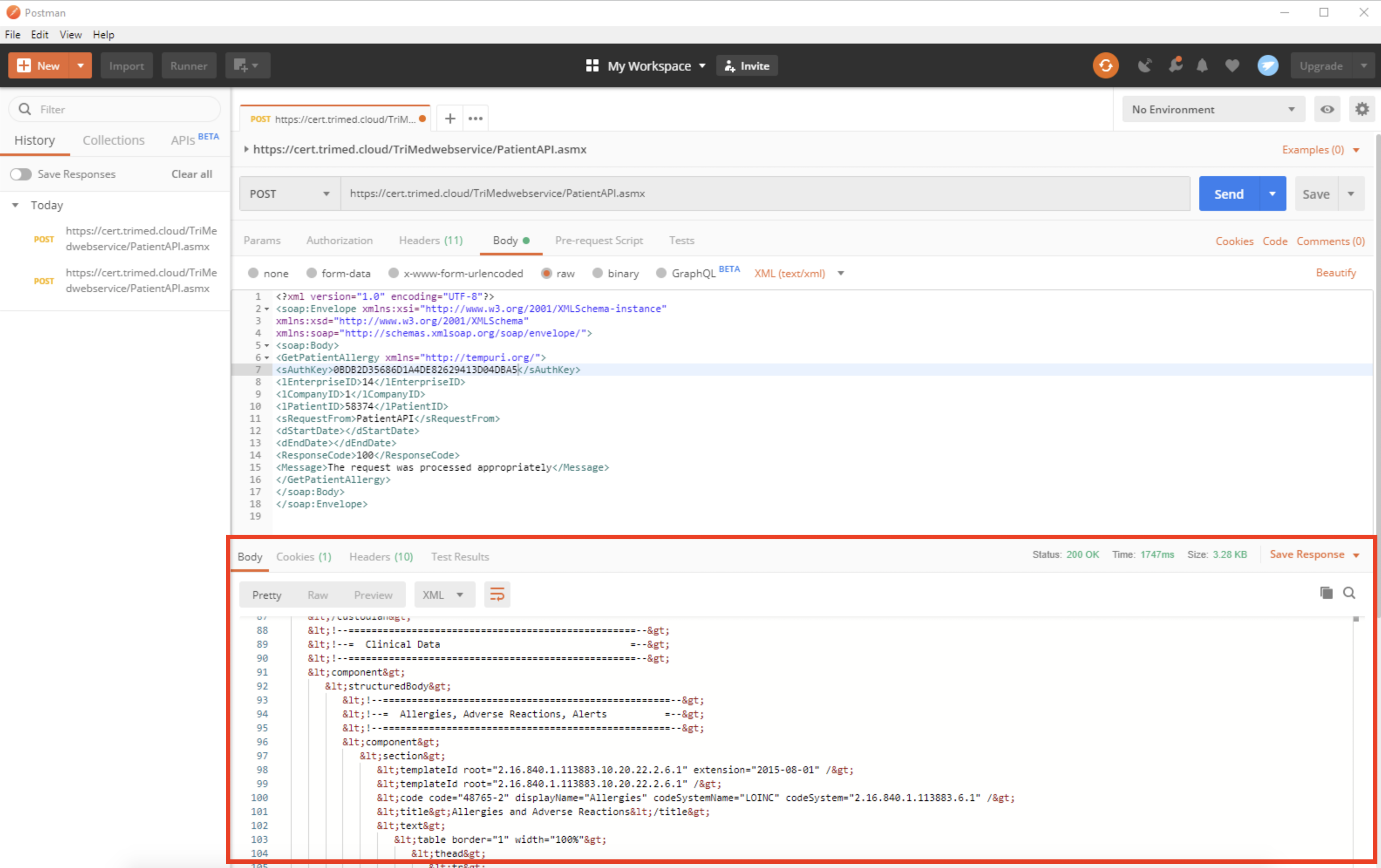Open the user avatar profile
1381x868 pixels.
(1267, 66)
